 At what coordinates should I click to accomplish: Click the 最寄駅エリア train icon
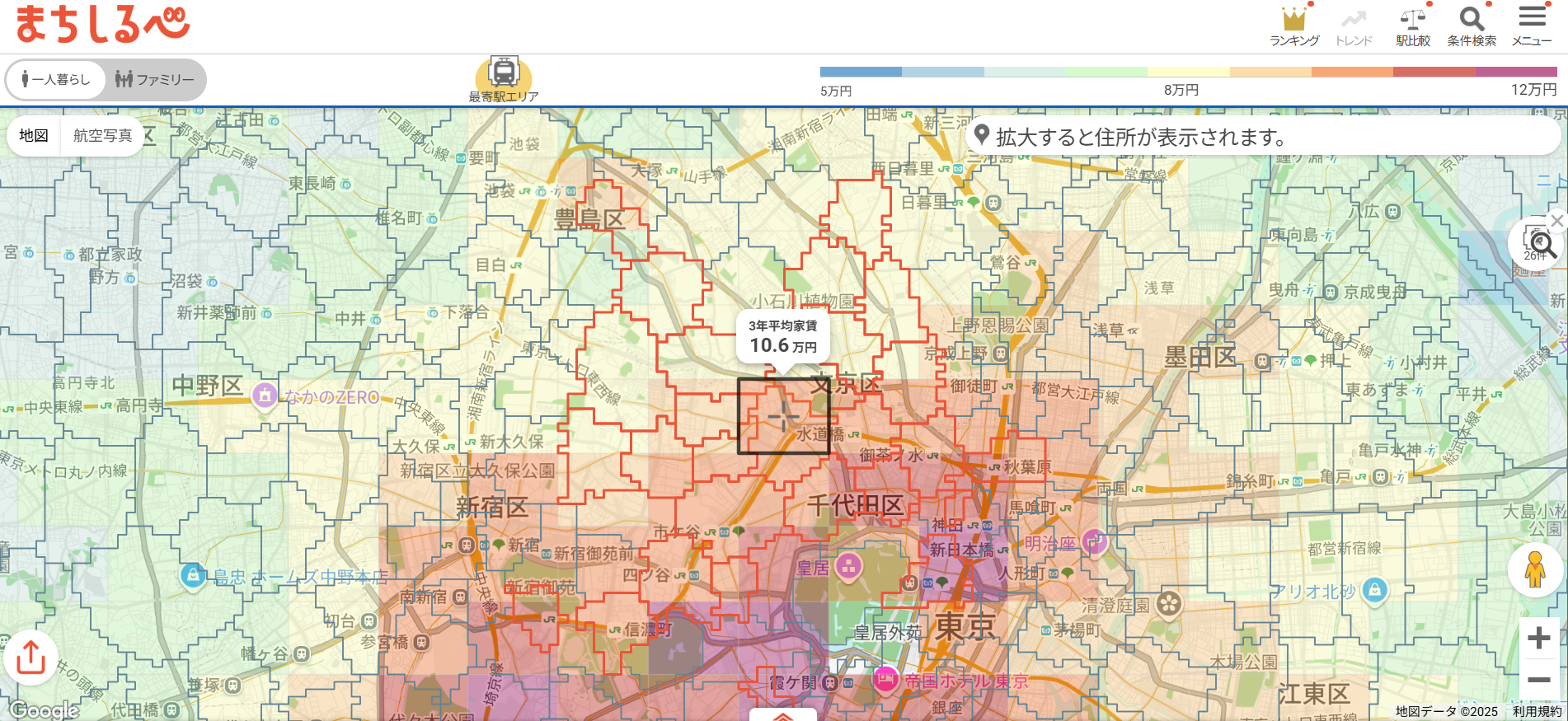(x=504, y=73)
